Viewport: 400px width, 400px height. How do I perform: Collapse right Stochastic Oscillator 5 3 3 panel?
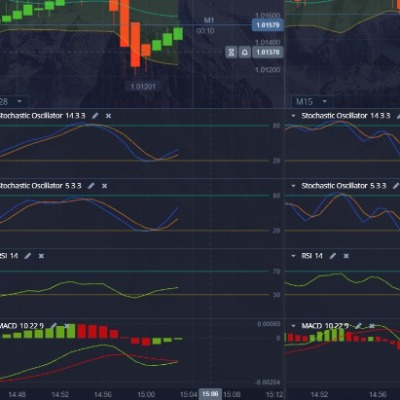(294, 186)
